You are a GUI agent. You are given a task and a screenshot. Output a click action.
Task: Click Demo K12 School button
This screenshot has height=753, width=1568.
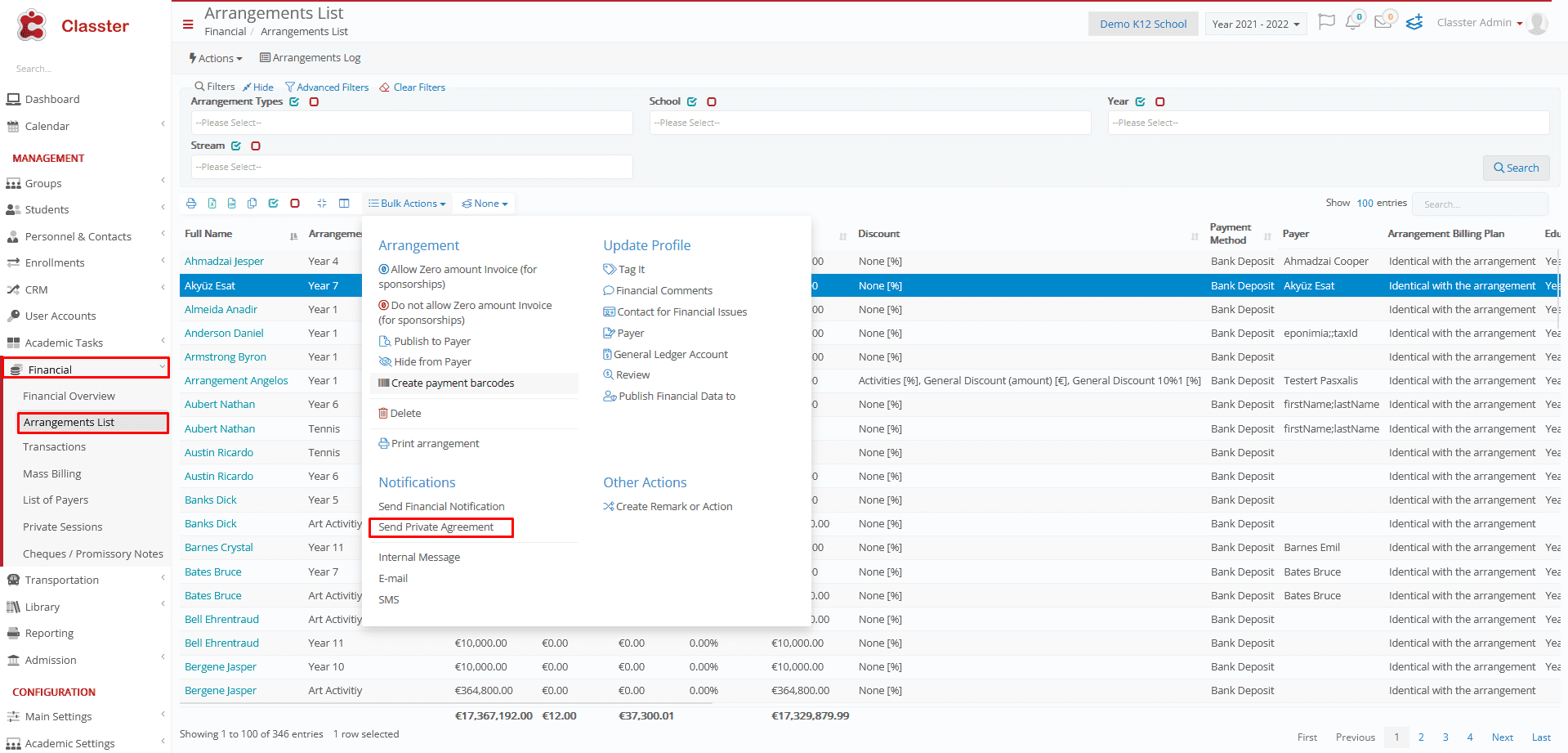point(1142,24)
